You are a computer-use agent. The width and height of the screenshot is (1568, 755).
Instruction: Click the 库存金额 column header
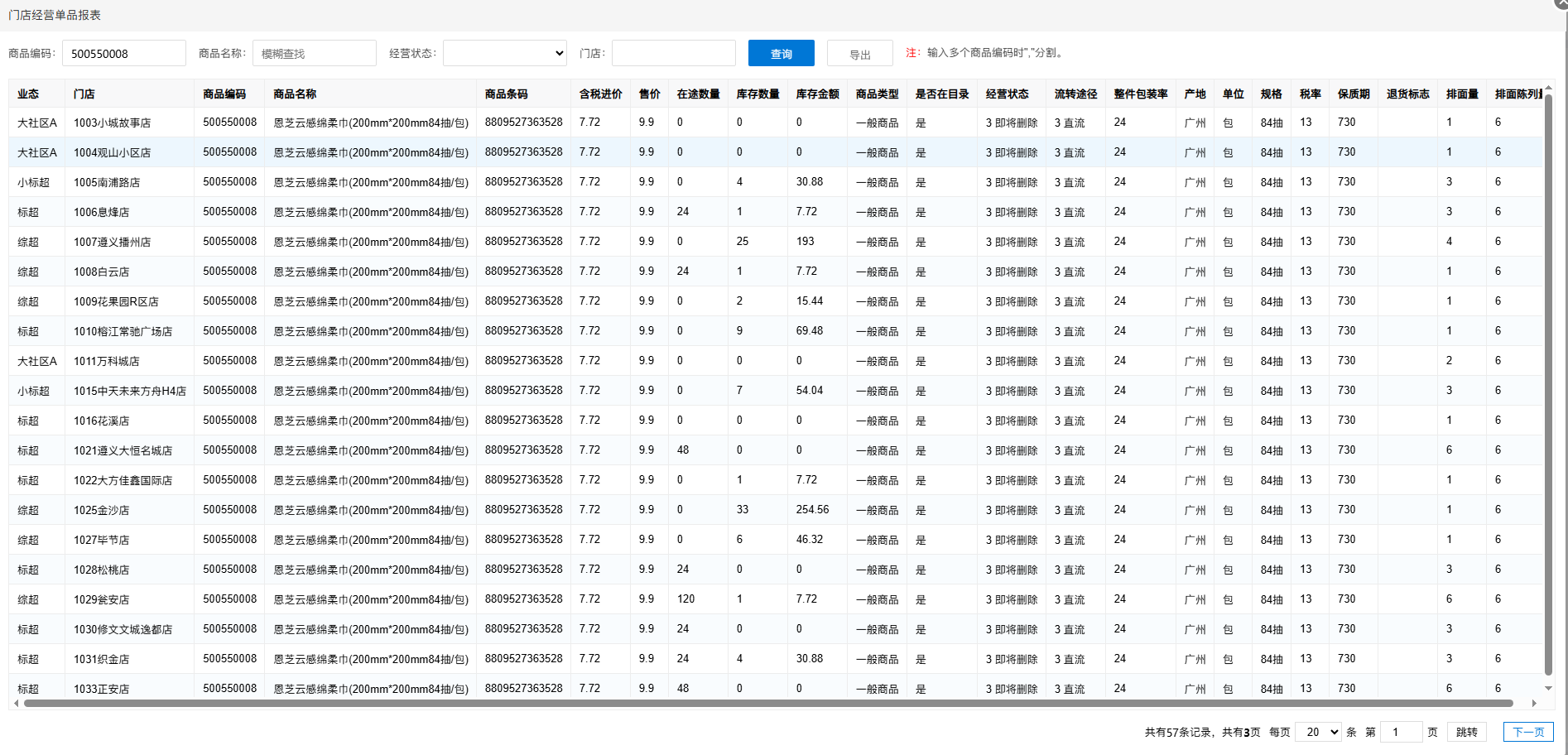click(817, 94)
